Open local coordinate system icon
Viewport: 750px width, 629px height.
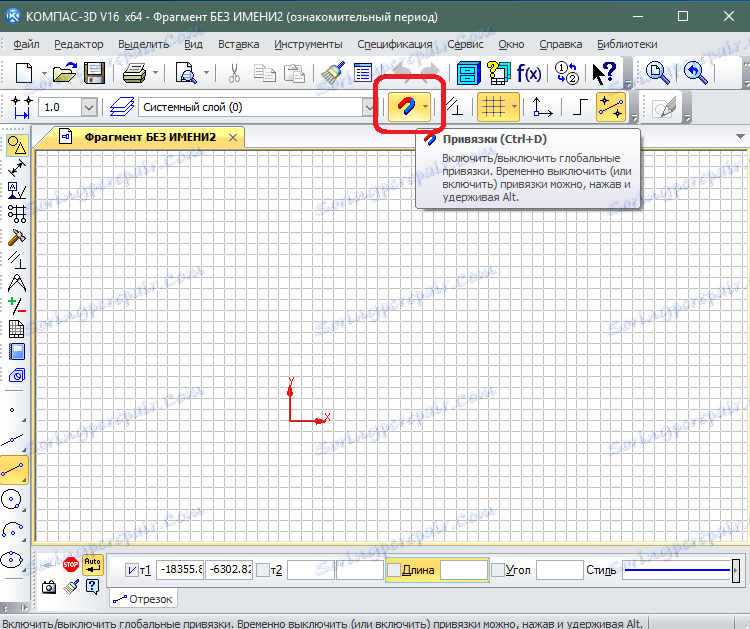tap(542, 106)
